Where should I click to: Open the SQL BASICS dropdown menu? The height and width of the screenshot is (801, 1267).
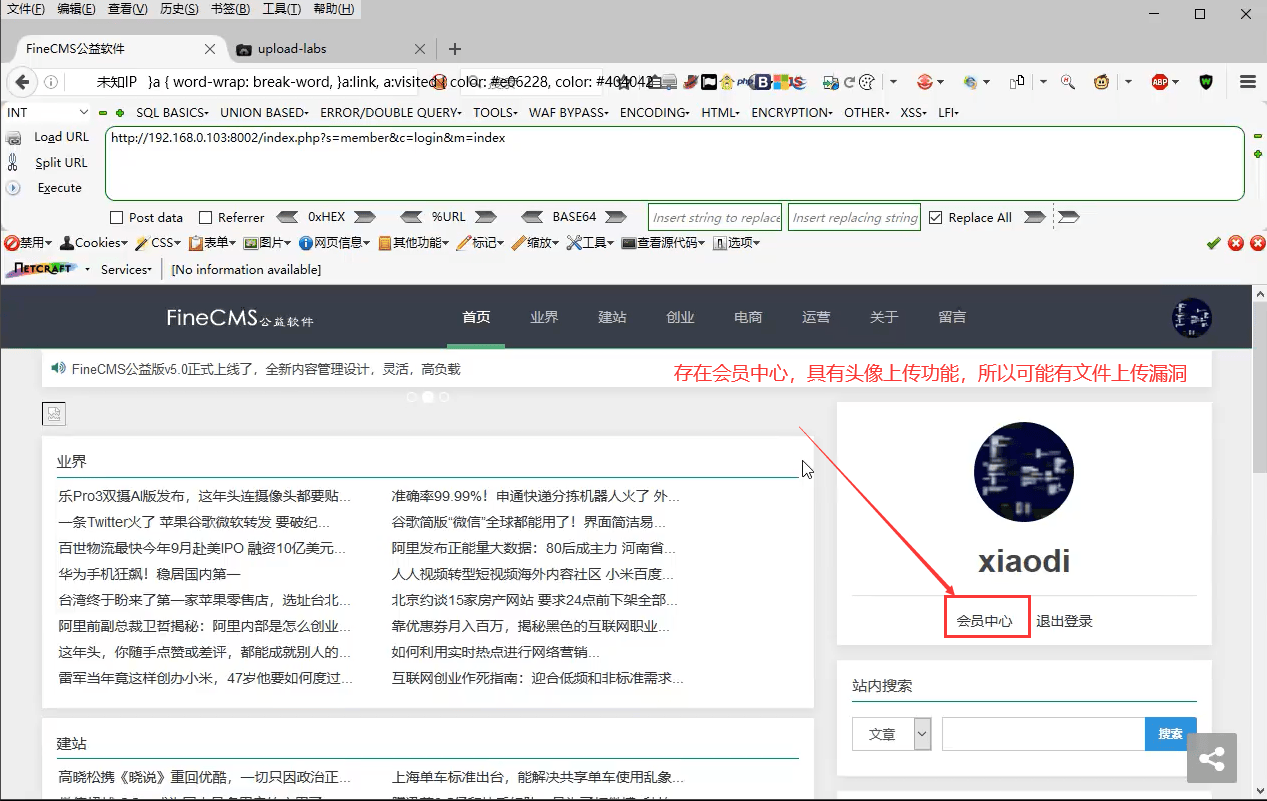pyautogui.click(x=172, y=113)
